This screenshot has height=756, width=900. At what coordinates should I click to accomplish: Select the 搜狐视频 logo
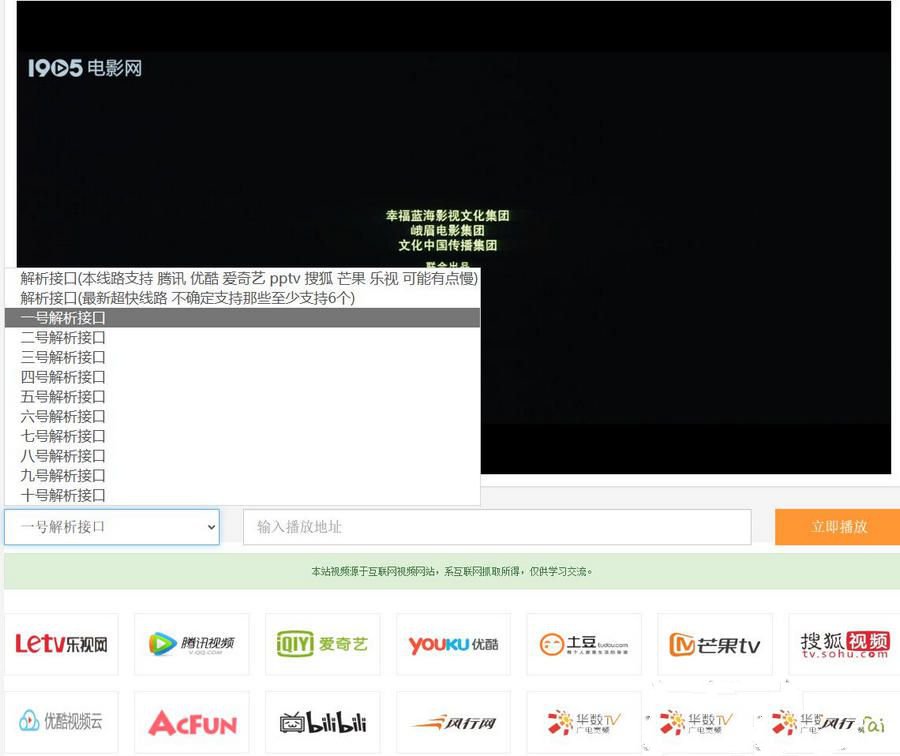[x=843, y=643]
